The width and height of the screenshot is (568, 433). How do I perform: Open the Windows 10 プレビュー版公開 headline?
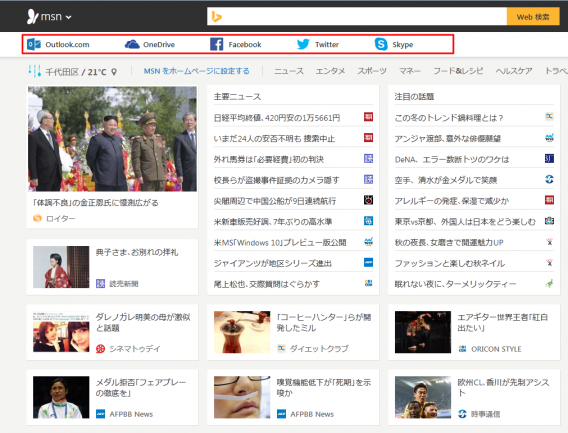pyautogui.click(x=280, y=242)
